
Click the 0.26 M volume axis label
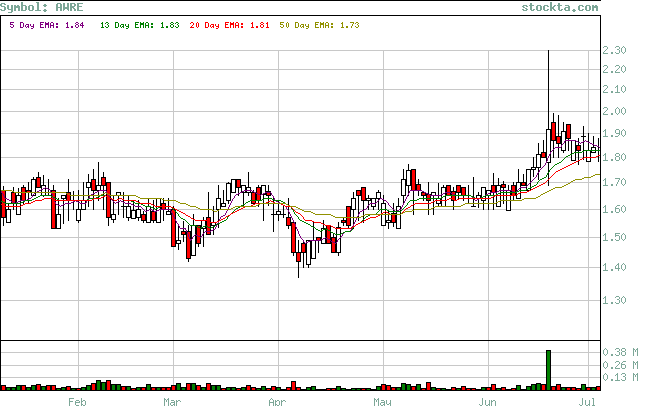point(620,365)
